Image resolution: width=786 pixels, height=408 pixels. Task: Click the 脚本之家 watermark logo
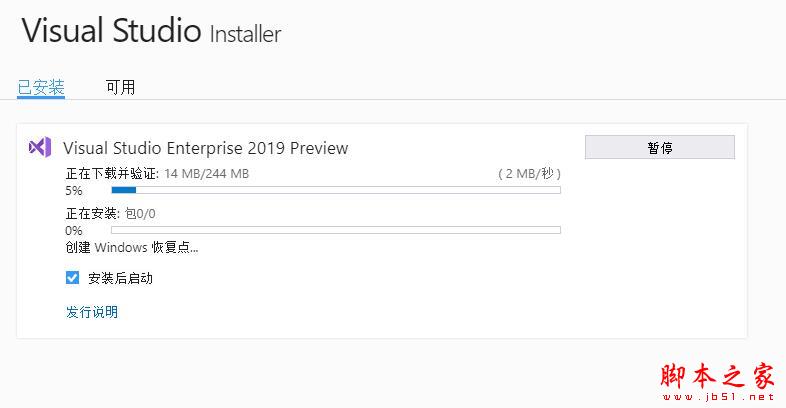[718, 375]
